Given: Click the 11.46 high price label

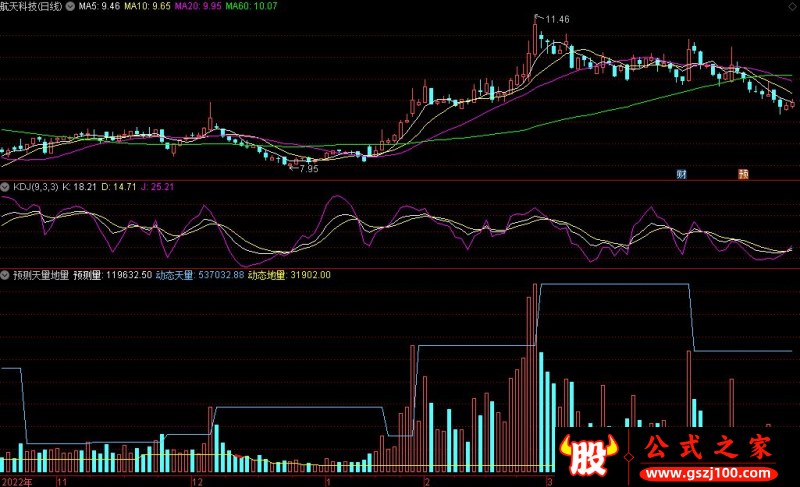Looking at the screenshot, I should 557,19.
